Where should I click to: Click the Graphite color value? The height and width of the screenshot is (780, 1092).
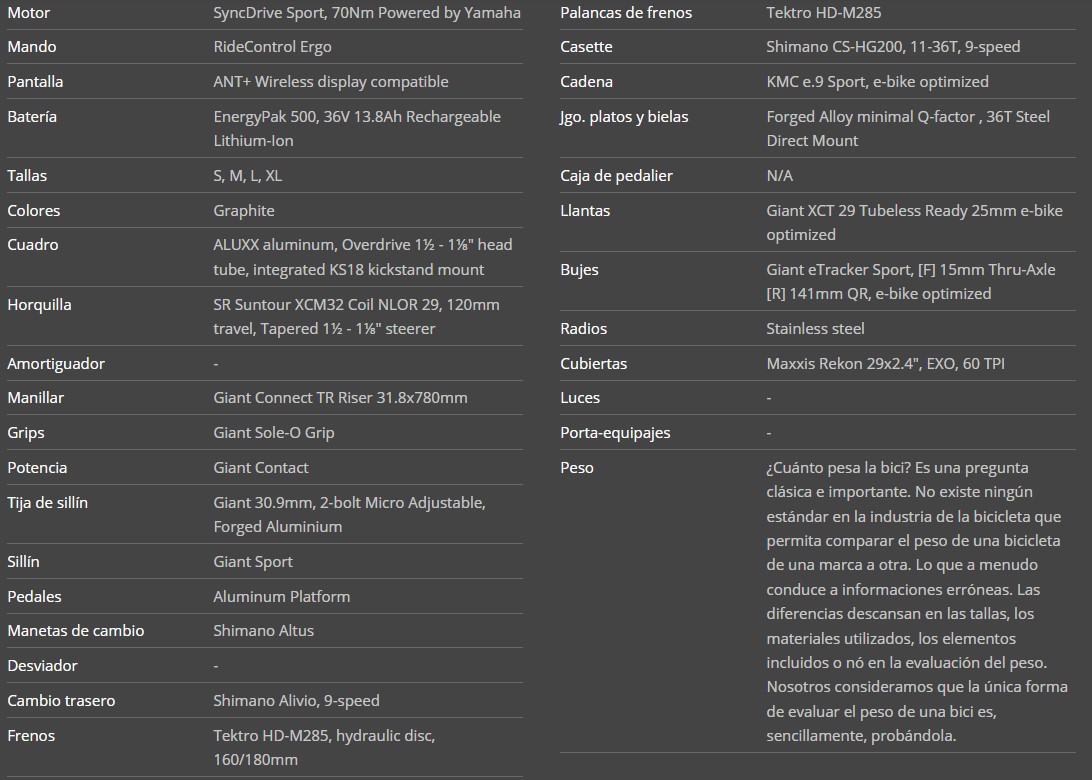click(x=243, y=211)
